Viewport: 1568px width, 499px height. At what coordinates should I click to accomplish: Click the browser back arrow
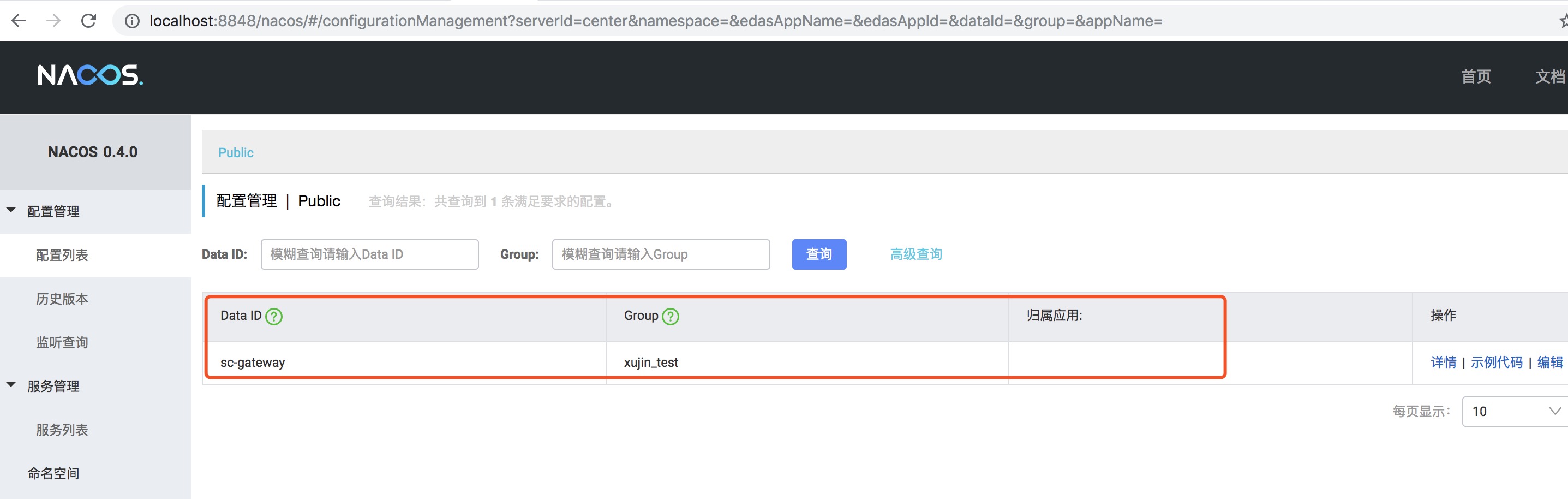(19, 21)
